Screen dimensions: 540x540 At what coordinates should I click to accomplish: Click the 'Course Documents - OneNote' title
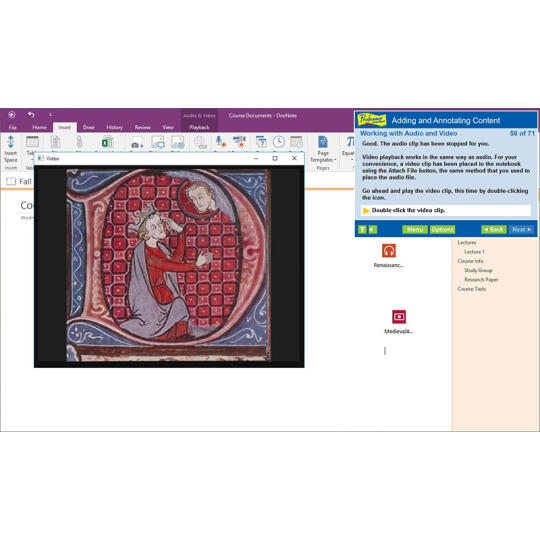pos(262,116)
